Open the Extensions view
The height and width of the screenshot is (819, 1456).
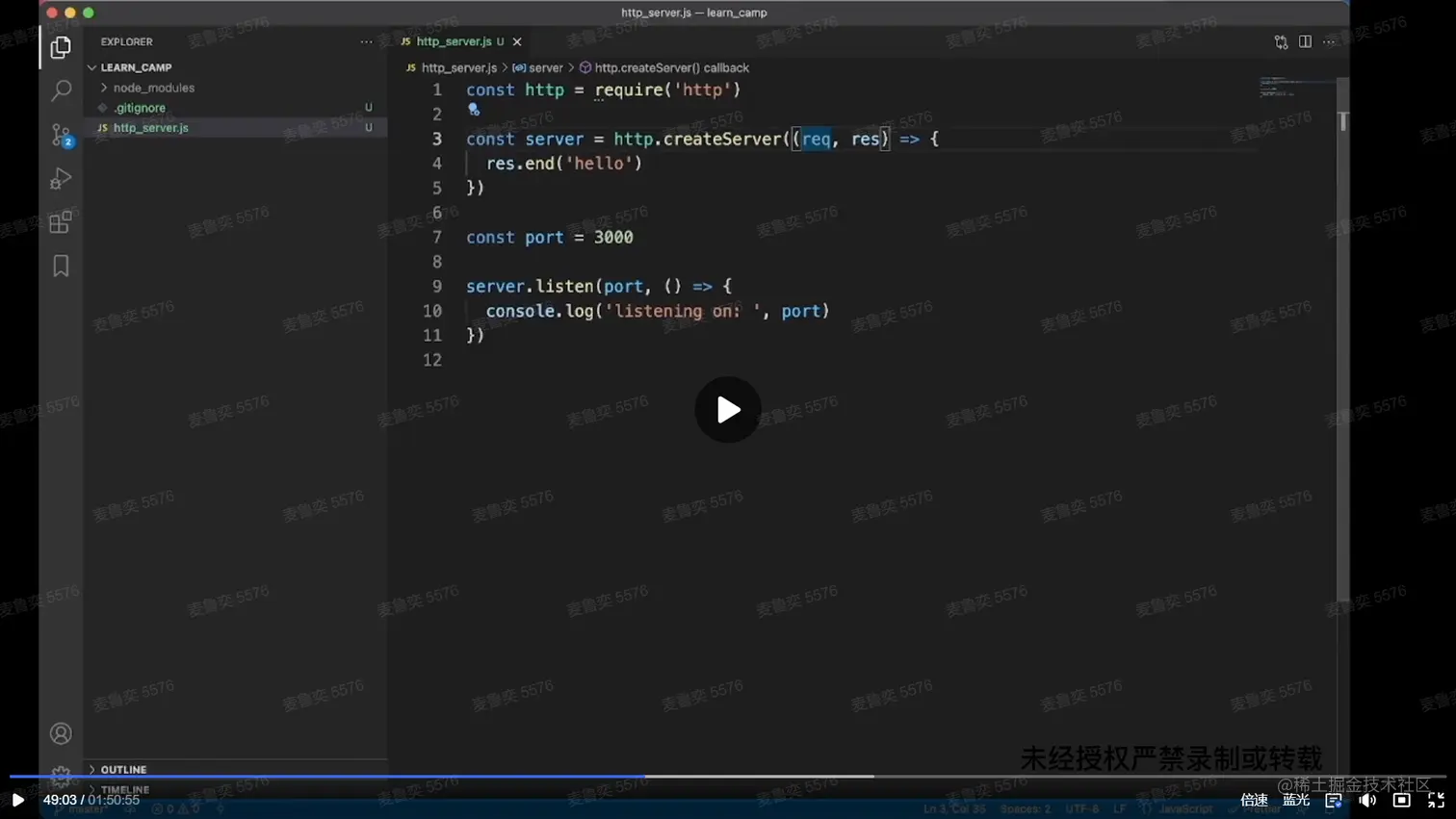pyautogui.click(x=61, y=222)
